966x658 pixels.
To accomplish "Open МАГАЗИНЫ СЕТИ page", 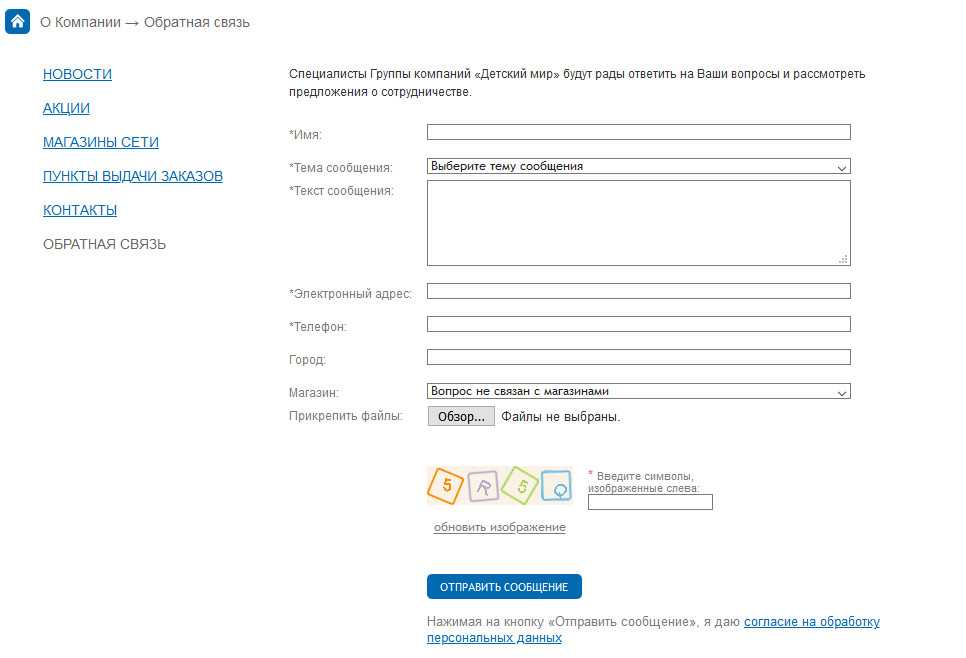I will (100, 142).
